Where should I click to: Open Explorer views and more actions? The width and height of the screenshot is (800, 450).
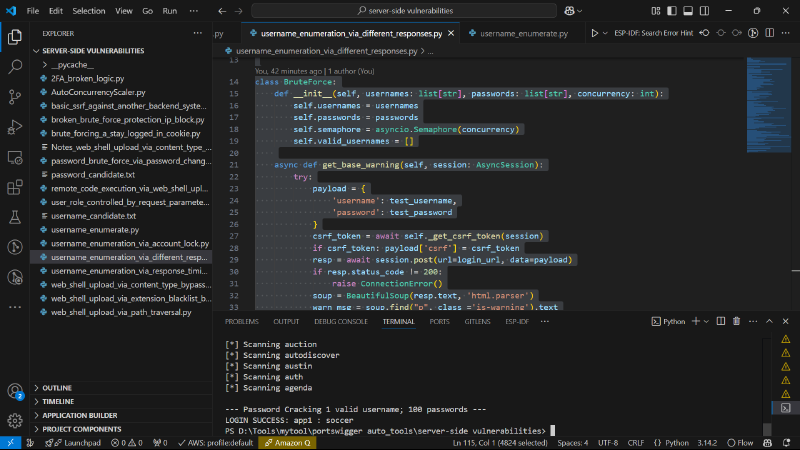(197, 33)
